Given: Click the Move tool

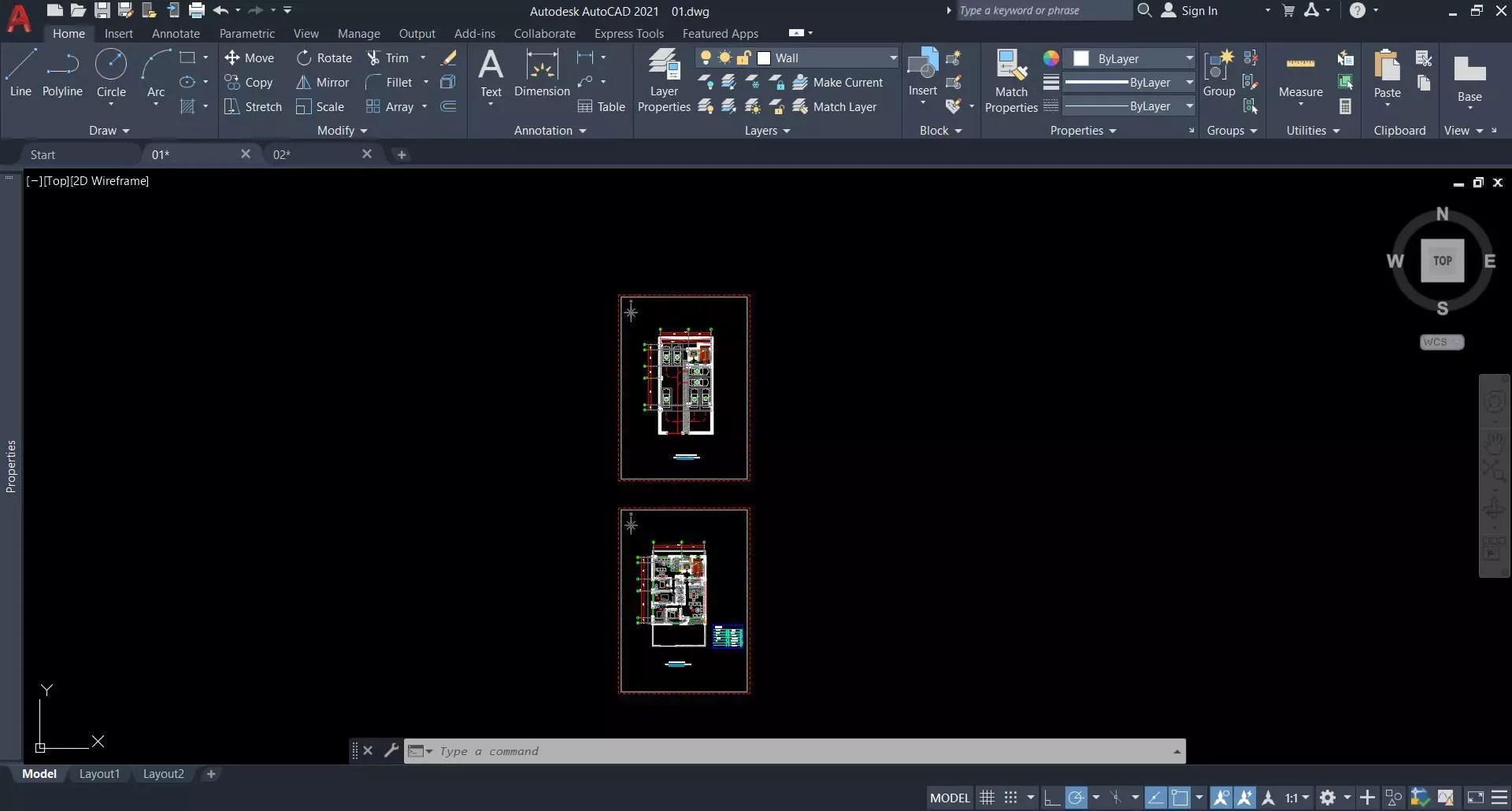Looking at the screenshot, I should (249, 57).
